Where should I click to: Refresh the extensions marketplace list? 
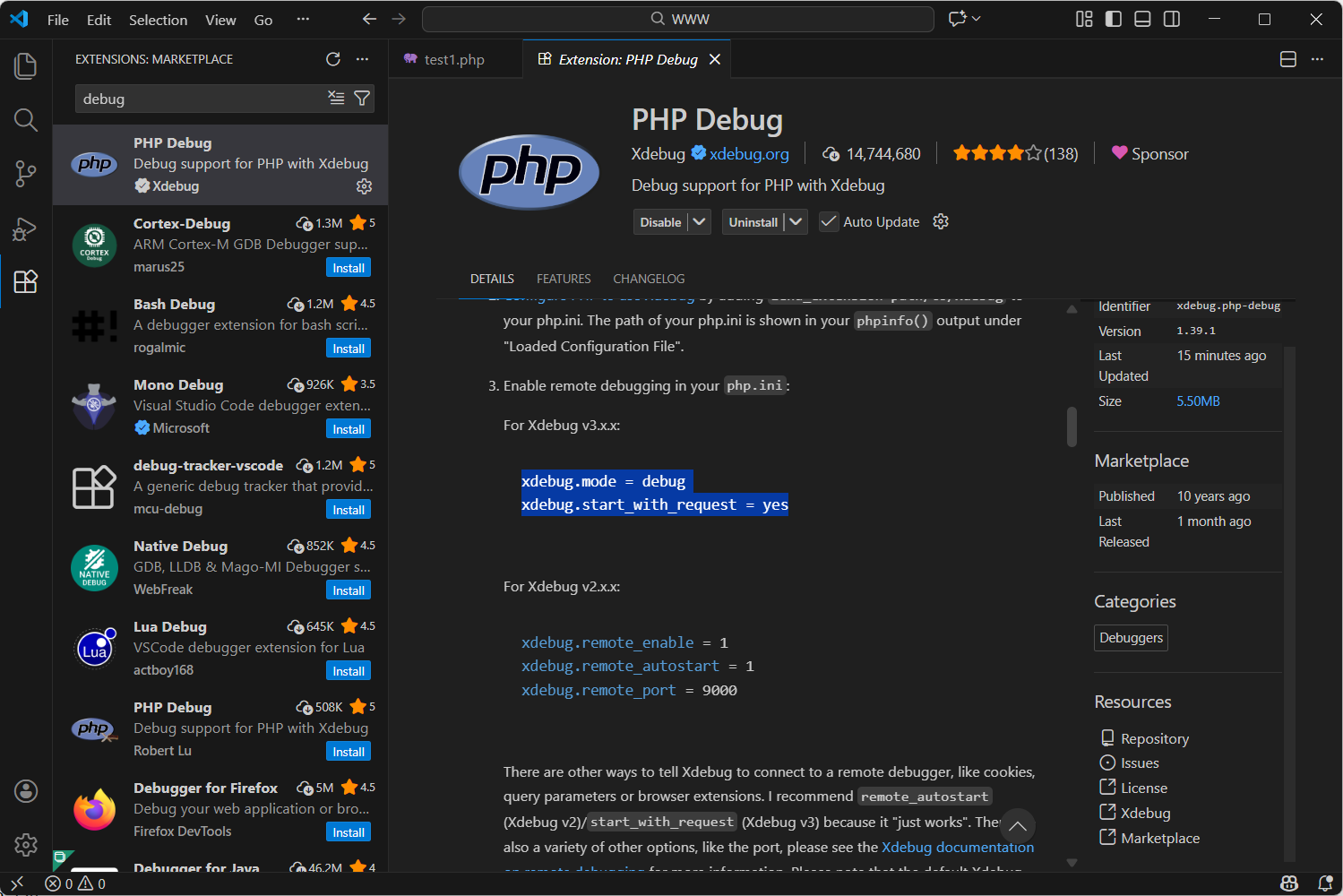333,59
